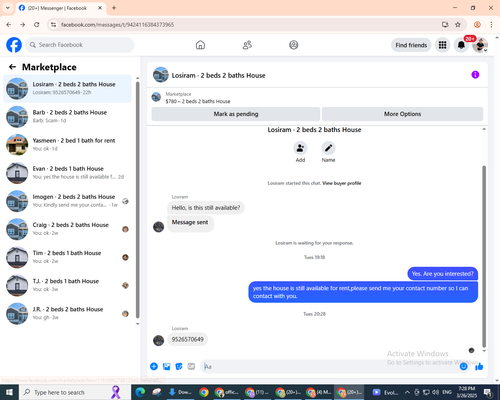
Task: Click the chat area scrollbar
Action: tap(484, 257)
